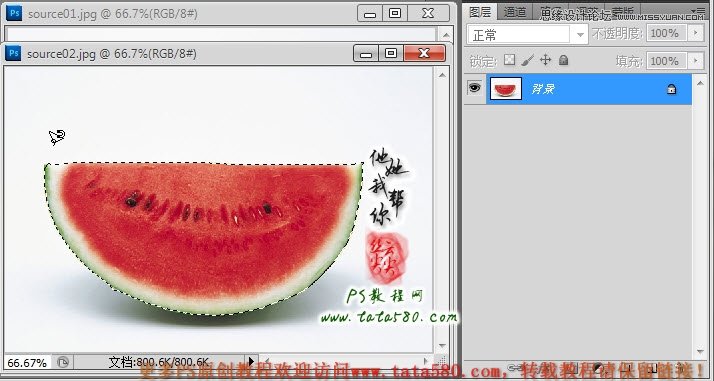Open the 填充 slider arrow
This screenshot has height=381, width=714.
695,61
